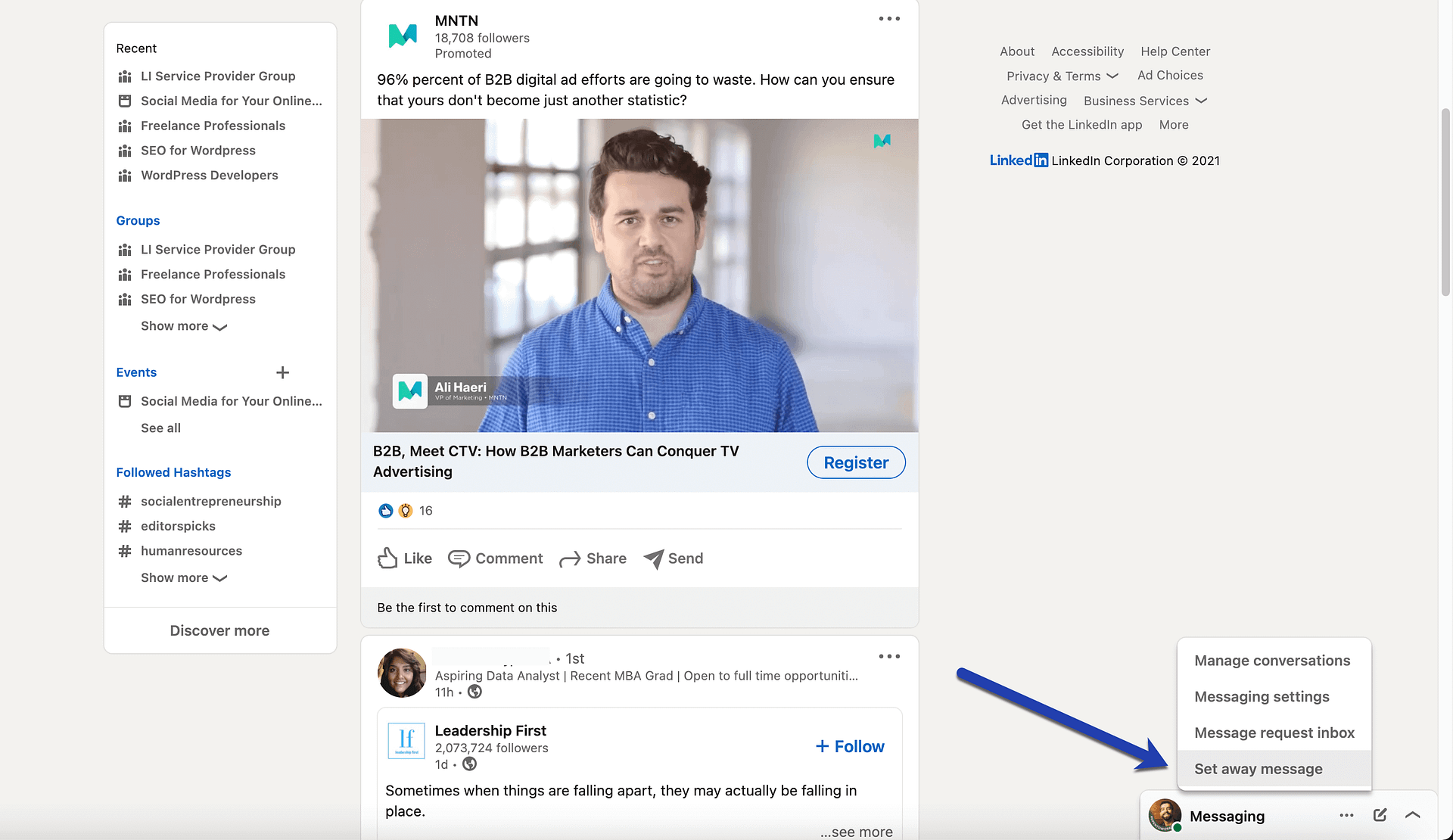The image size is (1453, 840).
Task: Click the LinkedIn logo in the footer
Action: [1019, 160]
